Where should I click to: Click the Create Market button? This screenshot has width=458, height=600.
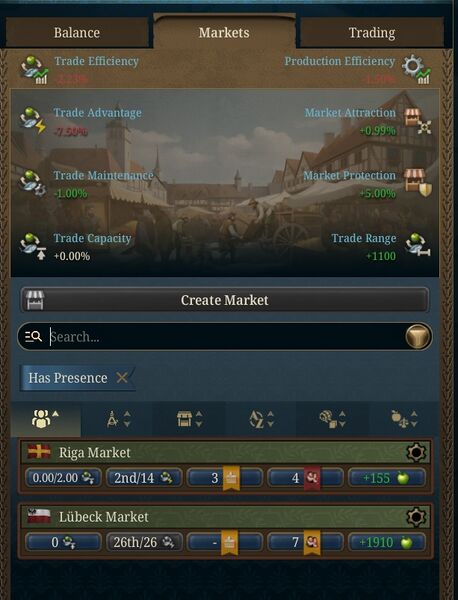pyautogui.click(x=225, y=300)
